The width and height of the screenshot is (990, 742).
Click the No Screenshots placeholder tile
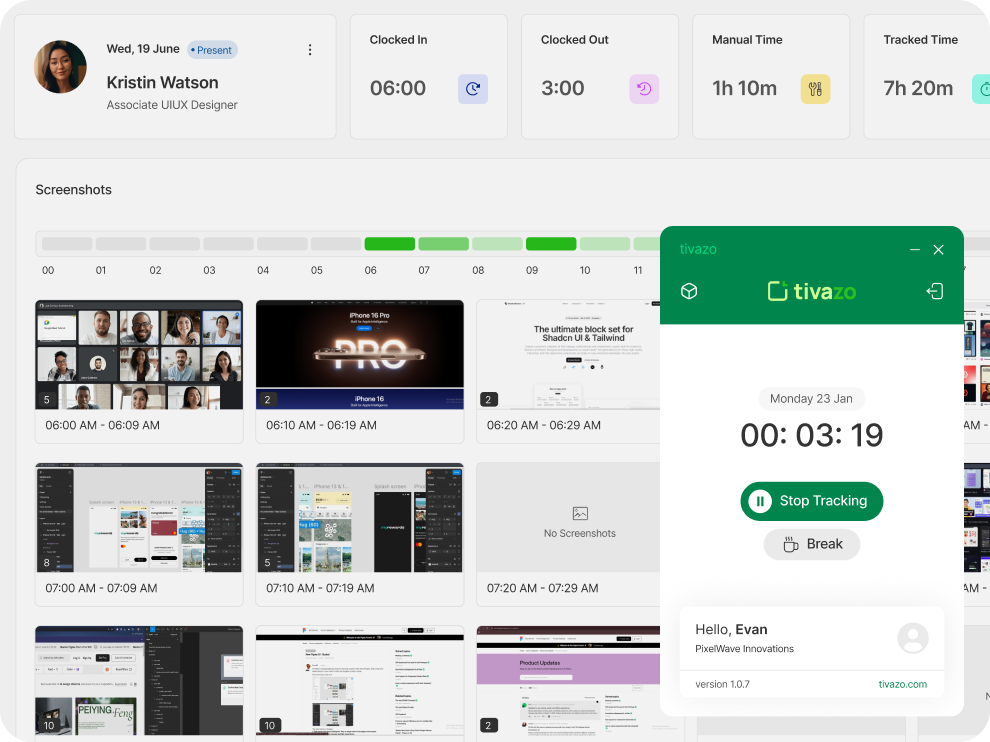[580, 517]
